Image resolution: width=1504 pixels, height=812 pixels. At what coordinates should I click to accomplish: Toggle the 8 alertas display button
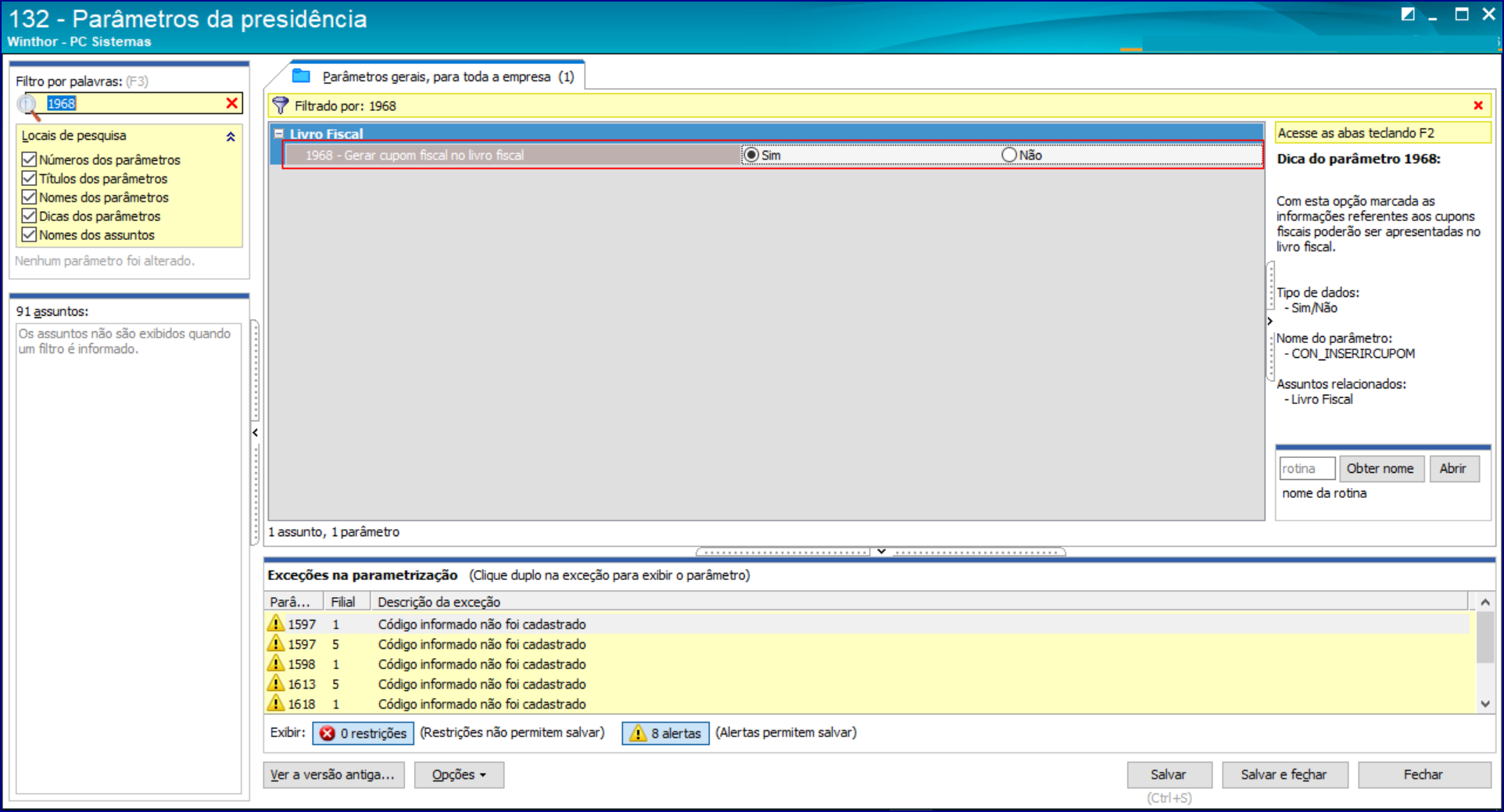pyautogui.click(x=665, y=733)
